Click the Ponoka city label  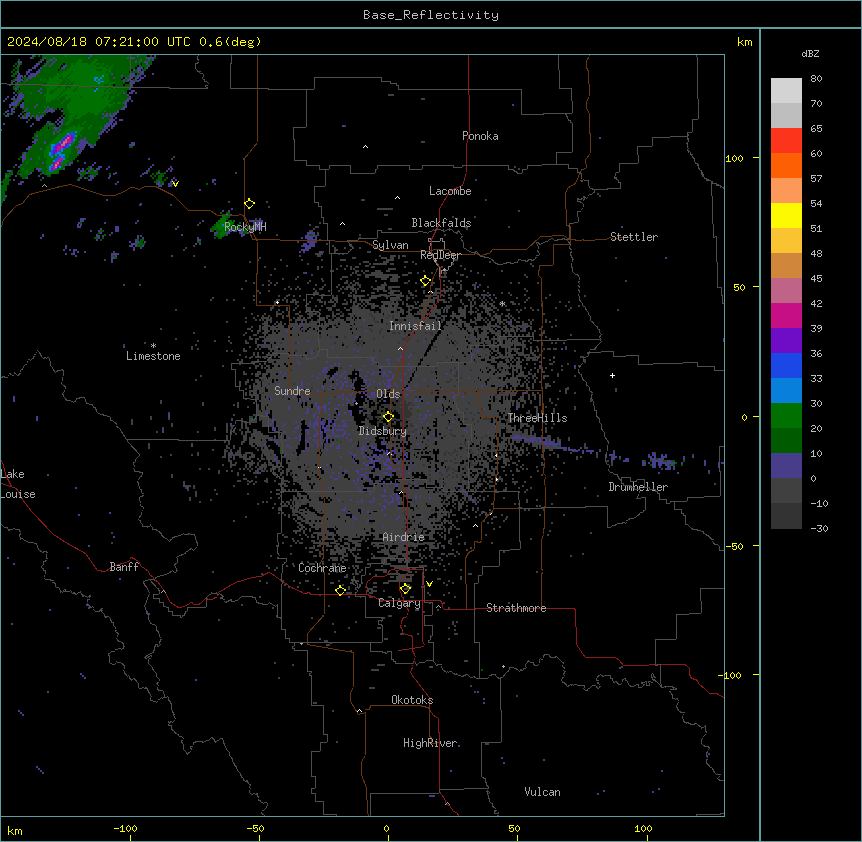point(480,136)
